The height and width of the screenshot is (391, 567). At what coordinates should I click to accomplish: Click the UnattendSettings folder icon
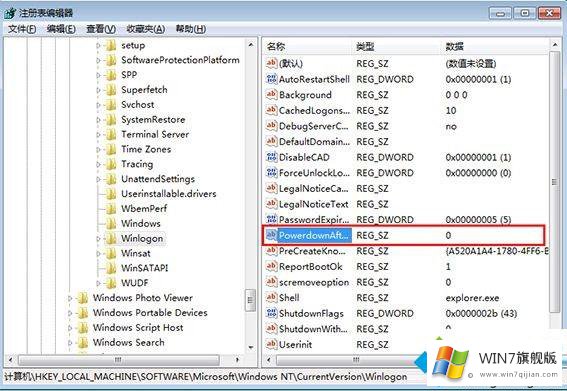tap(111, 179)
